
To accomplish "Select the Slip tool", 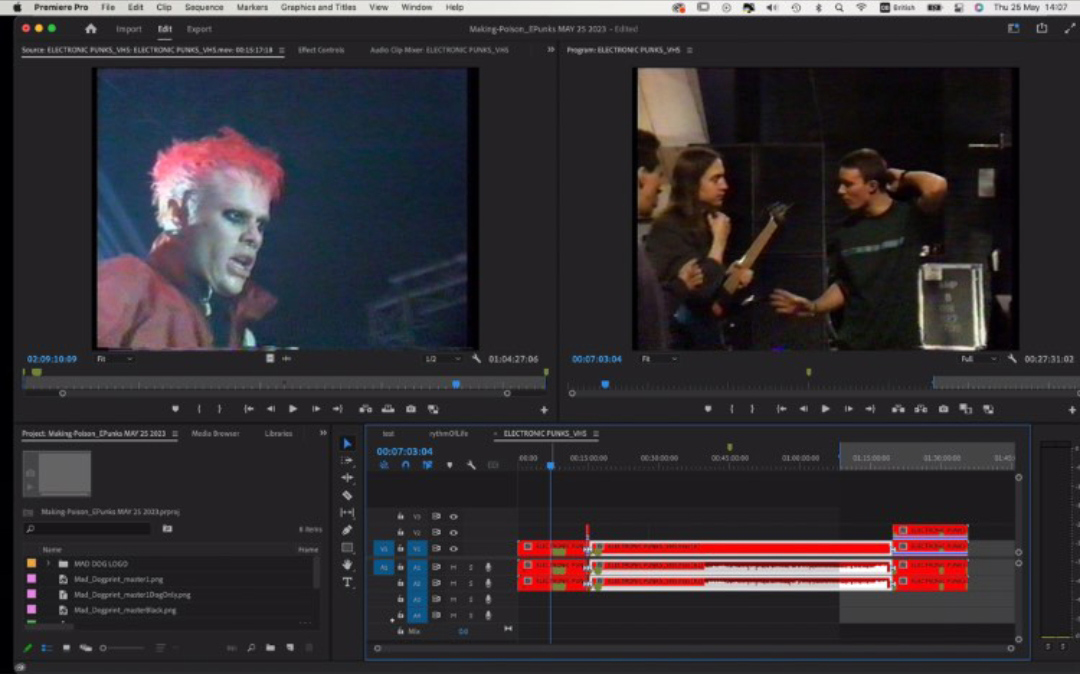I will click(347, 513).
